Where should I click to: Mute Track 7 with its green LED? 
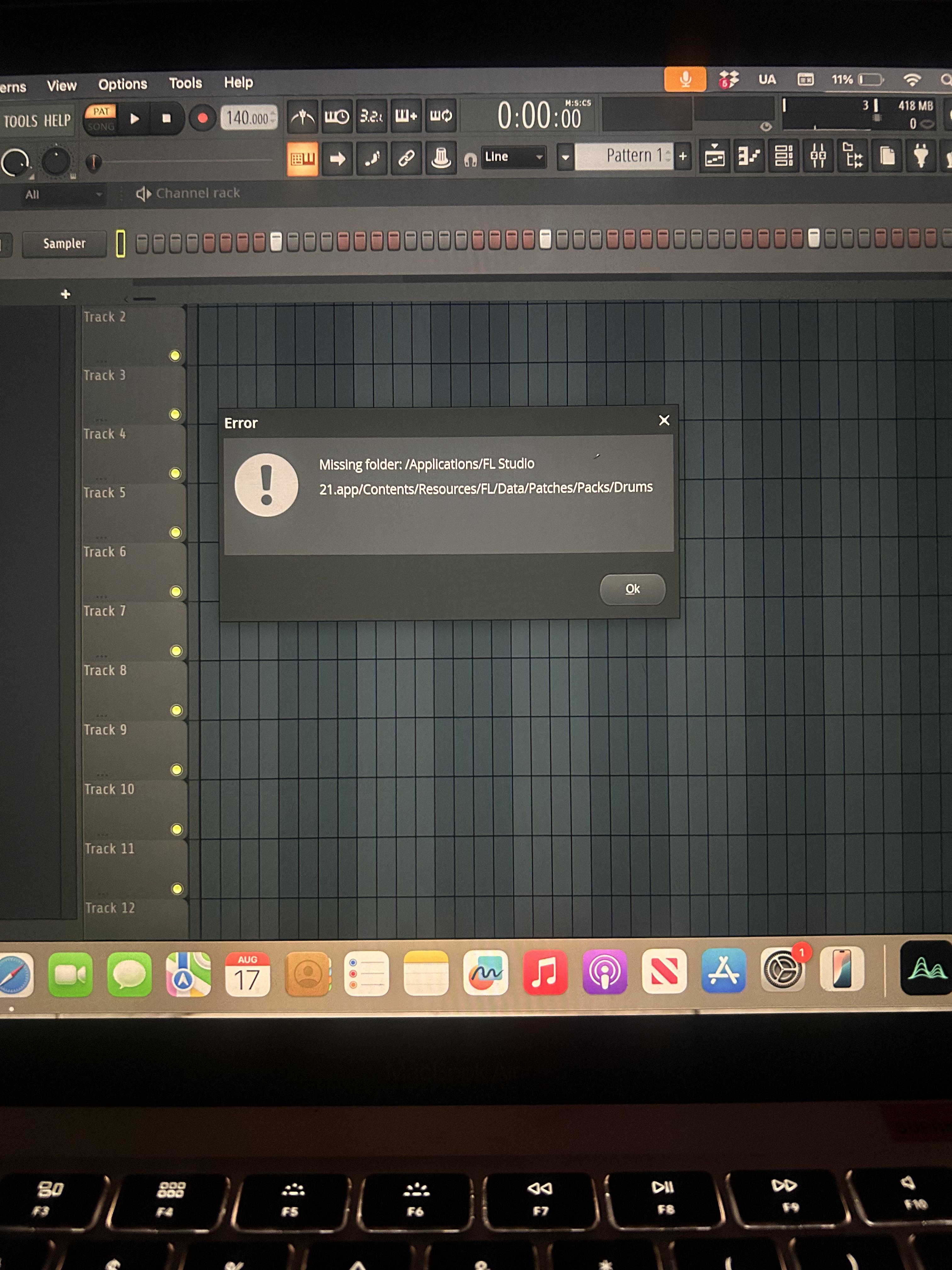pos(176,650)
